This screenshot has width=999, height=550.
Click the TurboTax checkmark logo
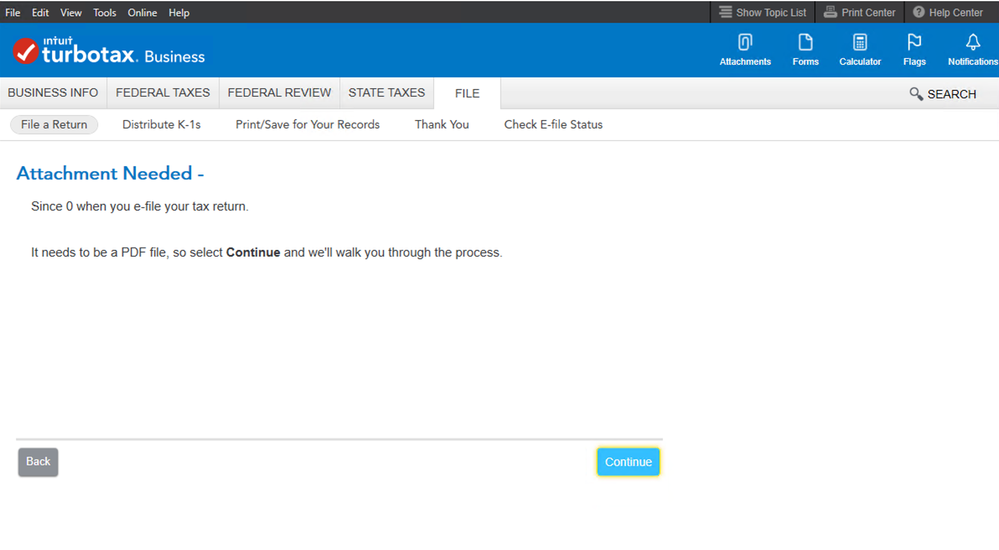[x=26, y=52]
